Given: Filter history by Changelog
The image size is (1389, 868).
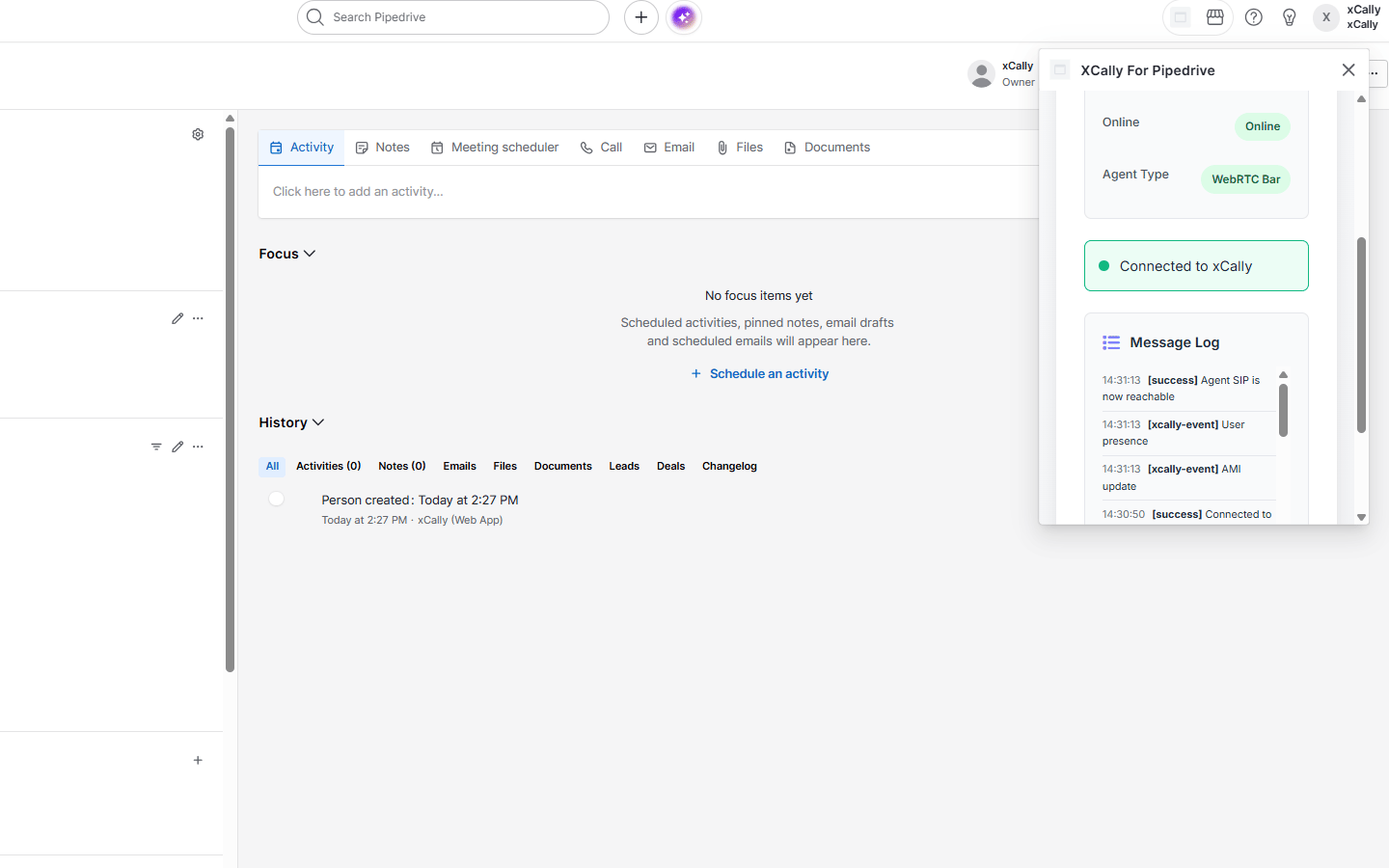Looking at the screenshot, I should click(x=729, y=467).
